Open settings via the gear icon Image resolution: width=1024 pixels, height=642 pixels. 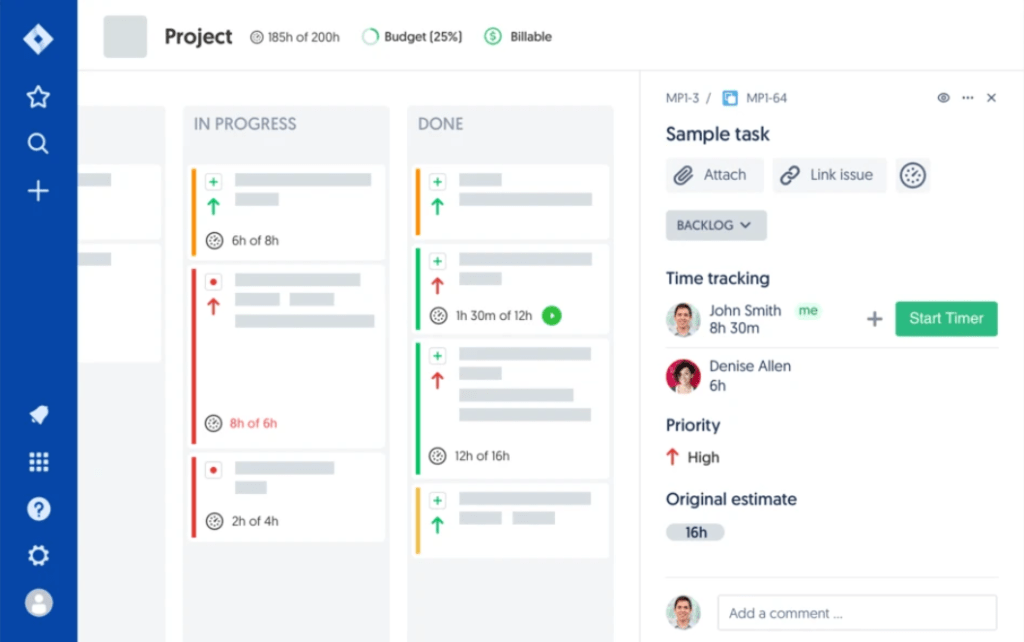tap(37, 555)
